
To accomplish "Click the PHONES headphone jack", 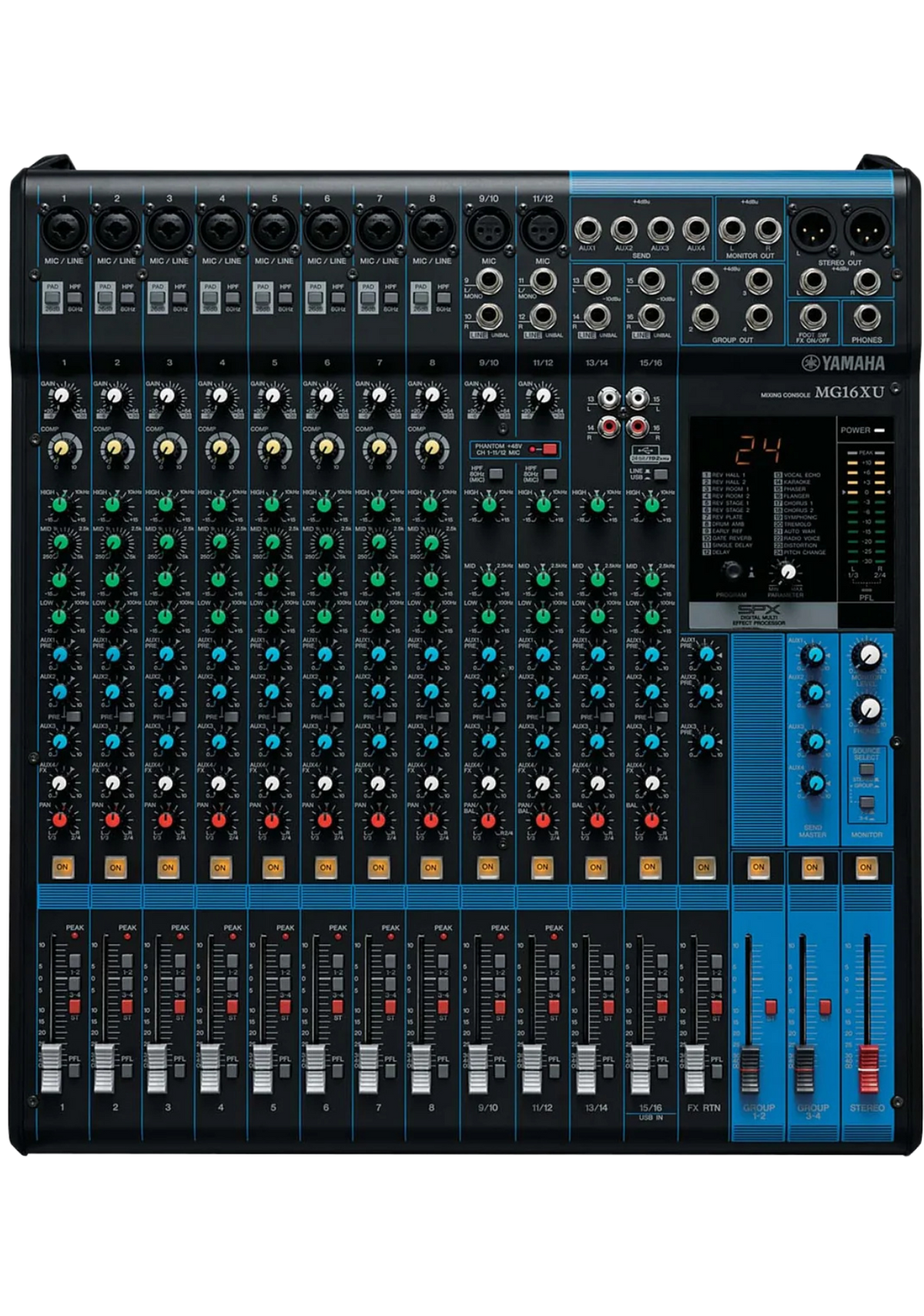I will pyautogui.click(x=866, y=318).
